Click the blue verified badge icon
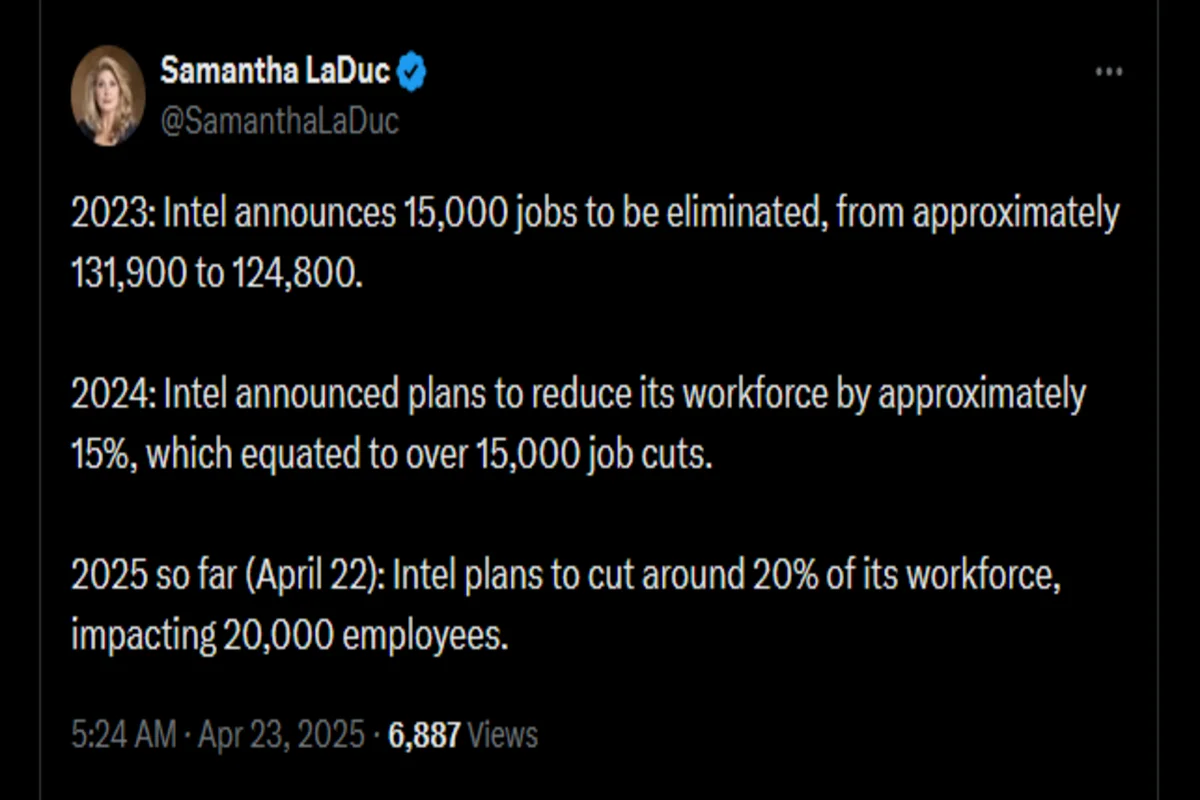 (412, 73)
